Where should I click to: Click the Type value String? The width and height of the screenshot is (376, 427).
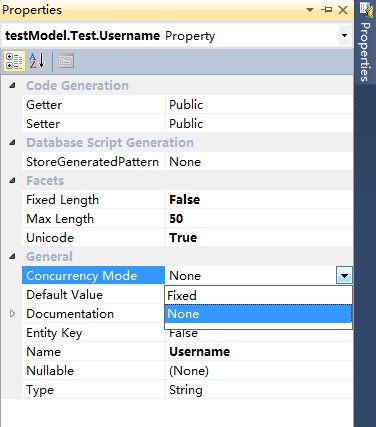click(186, 390)
